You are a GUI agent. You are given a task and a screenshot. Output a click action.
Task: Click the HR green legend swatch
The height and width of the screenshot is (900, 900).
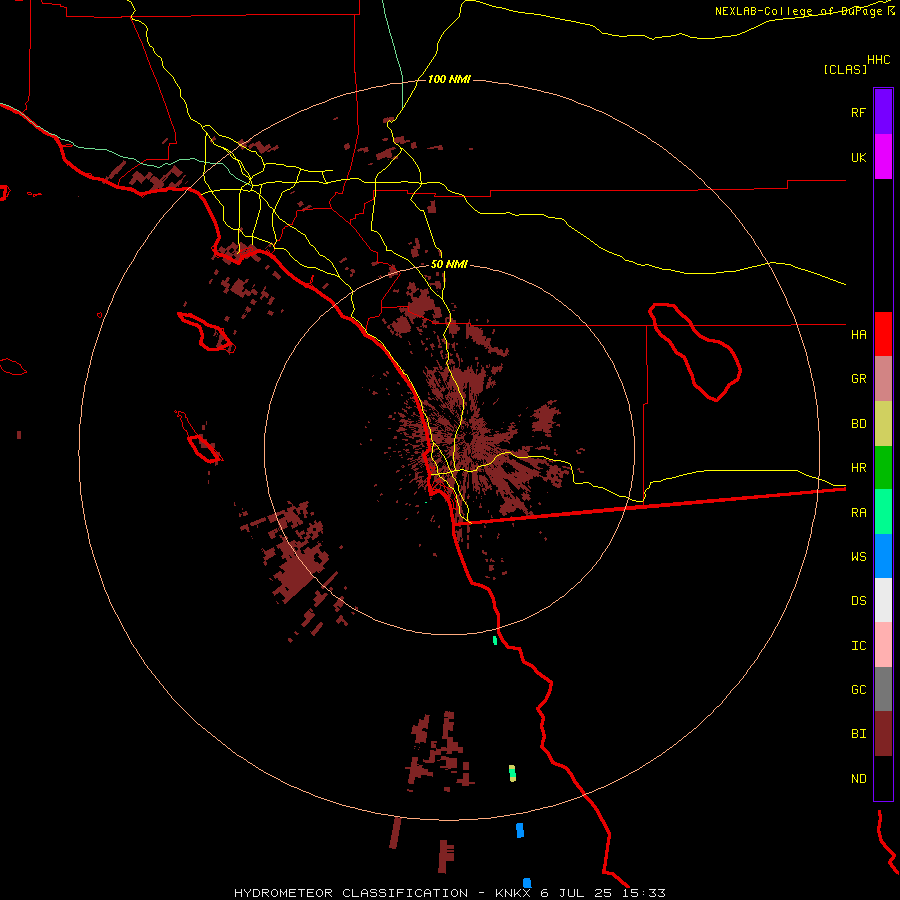(x=883, y=468)
